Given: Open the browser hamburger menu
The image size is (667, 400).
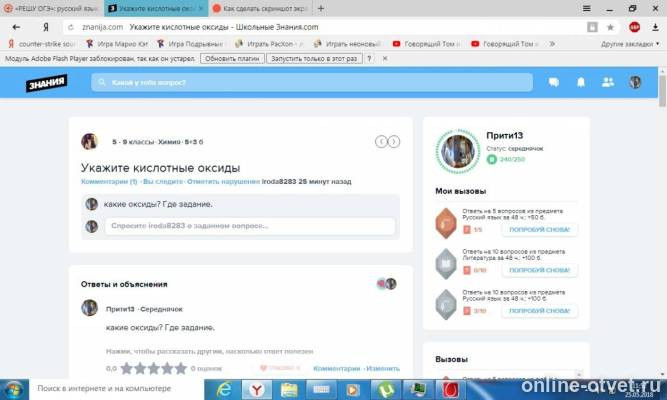Looking at the screenshot, I should [x=586, y=8].
